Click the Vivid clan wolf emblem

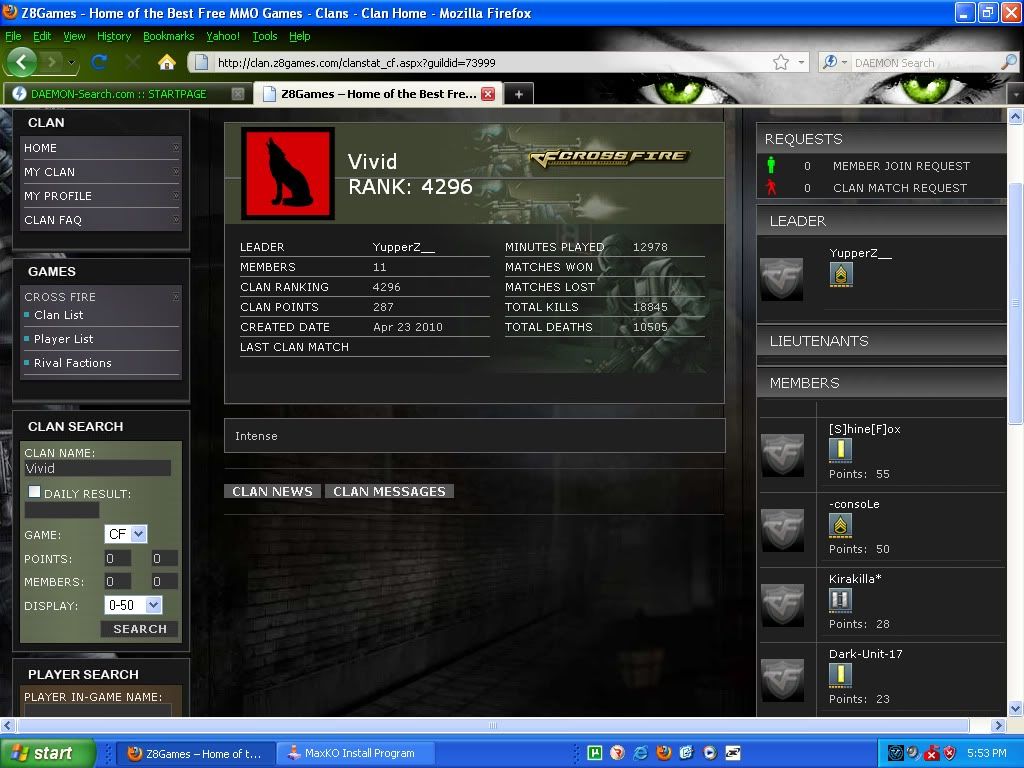click(x=287, y=173)
